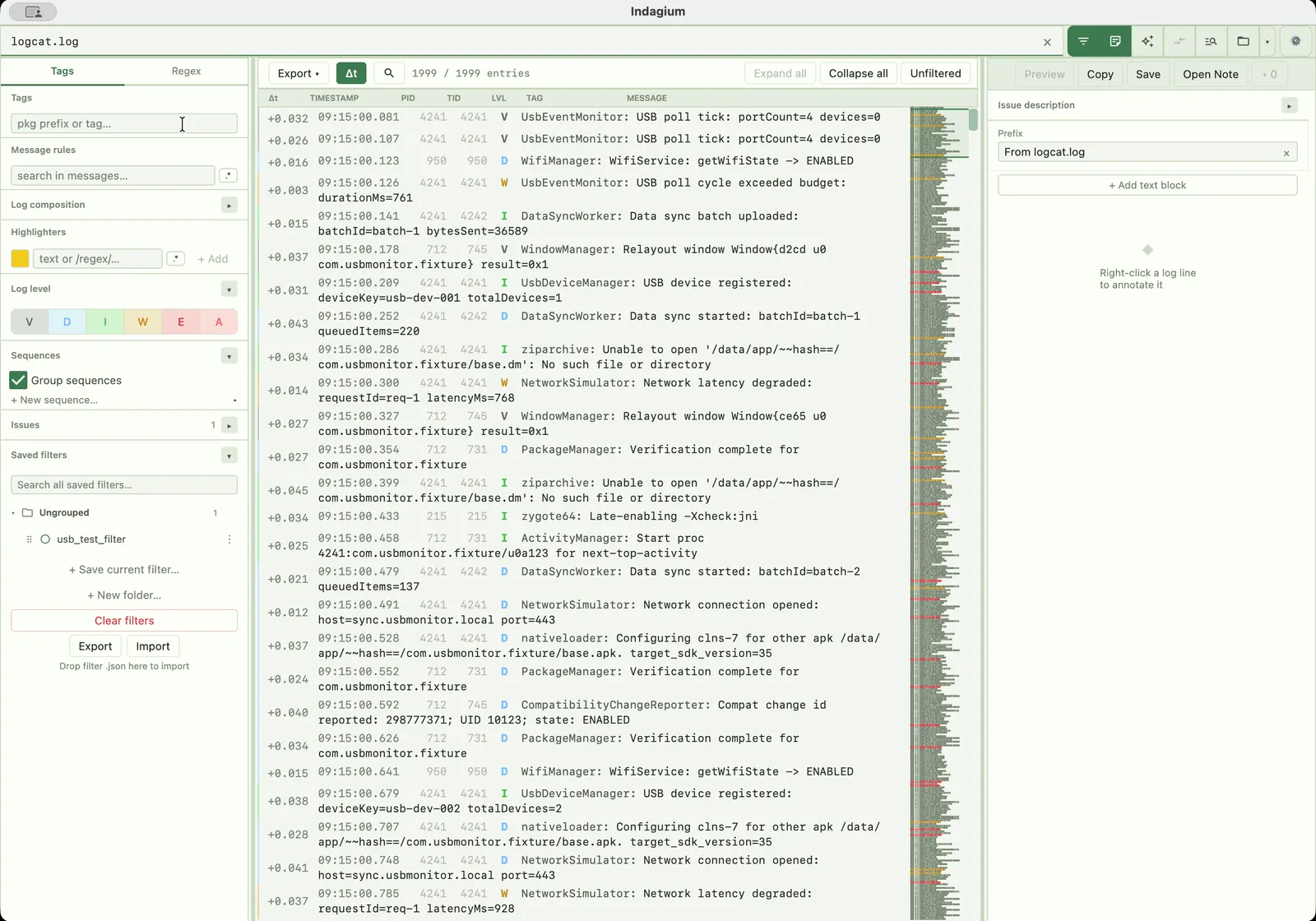
Task: Click search in messages field
Action: [x=113, y=175]
